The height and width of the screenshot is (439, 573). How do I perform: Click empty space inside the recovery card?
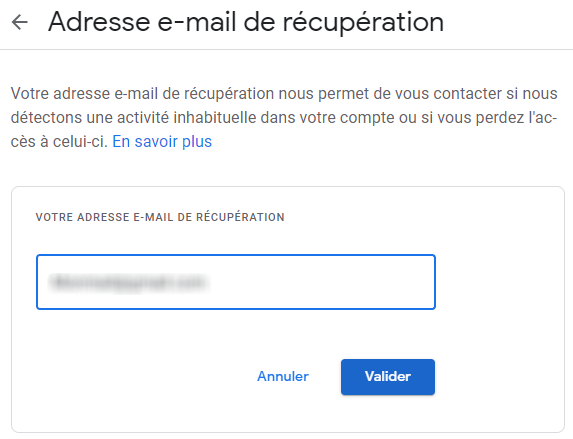click(x=497, y=329)
